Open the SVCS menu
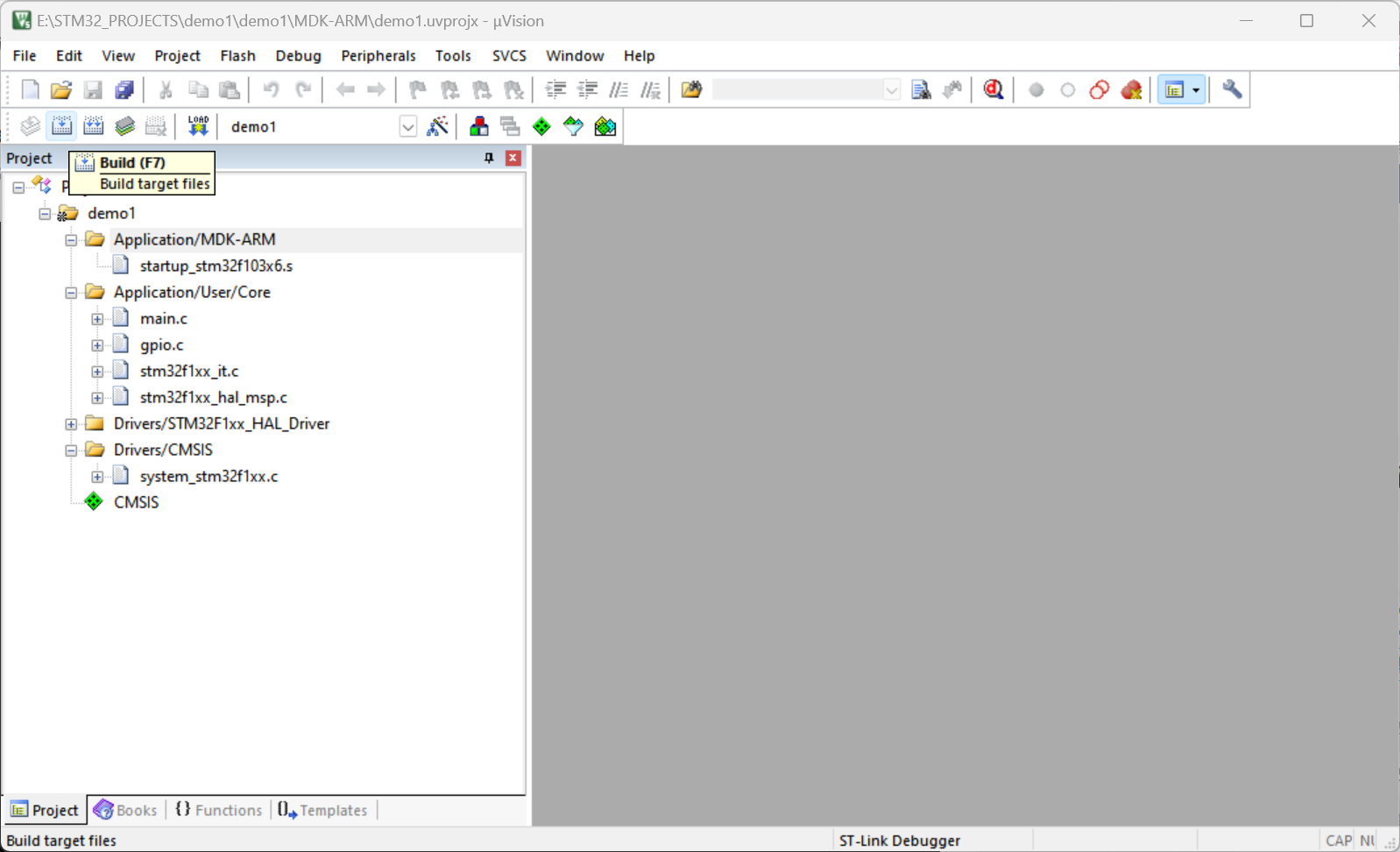The height and width of the screenshot is (852, 1400). point(509,55)
